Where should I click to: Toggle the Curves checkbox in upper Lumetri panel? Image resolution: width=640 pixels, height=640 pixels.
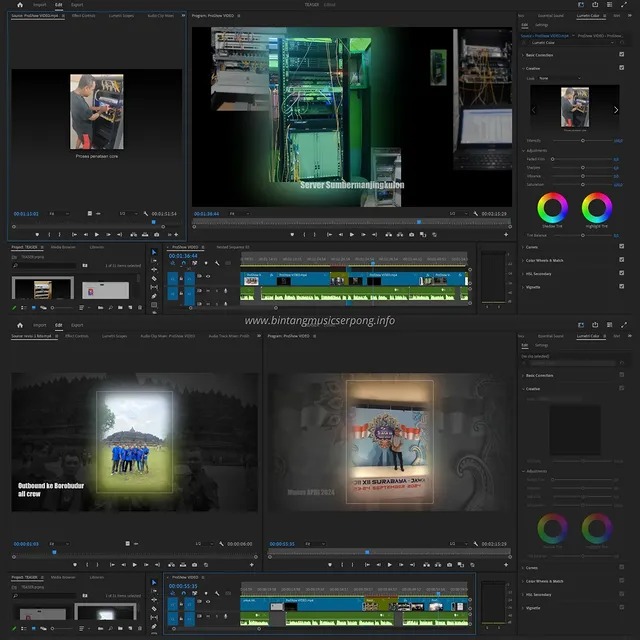(622, 247)
